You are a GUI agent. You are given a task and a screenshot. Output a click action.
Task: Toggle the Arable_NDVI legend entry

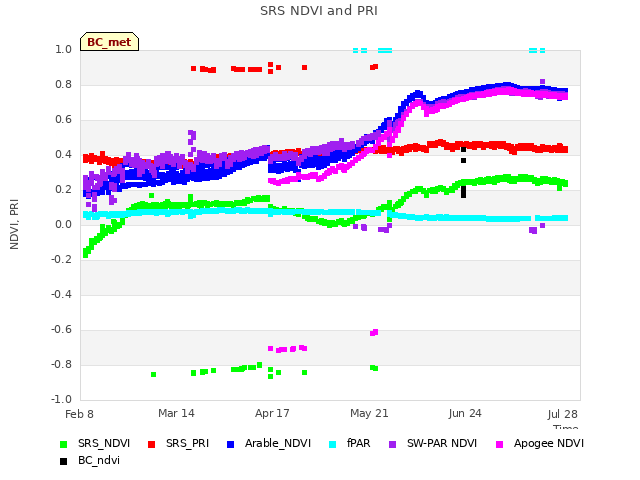(269, 444)
